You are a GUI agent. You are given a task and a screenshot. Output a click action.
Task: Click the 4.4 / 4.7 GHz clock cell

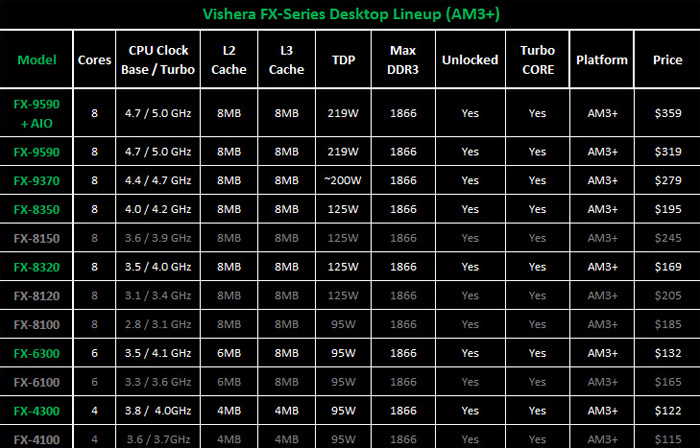(158, 180)
